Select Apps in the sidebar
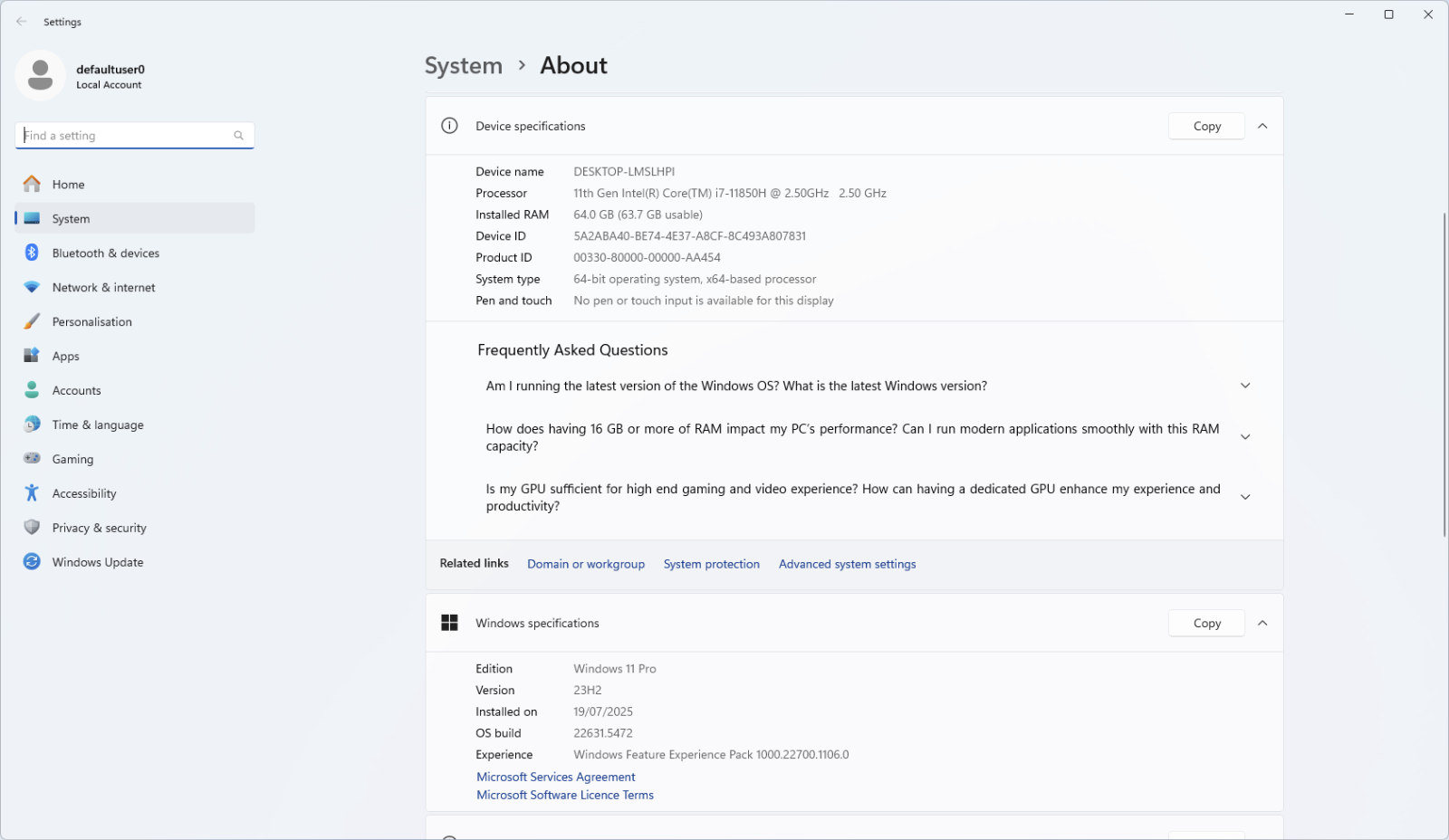1449x840 pixels. pos(135,356)
